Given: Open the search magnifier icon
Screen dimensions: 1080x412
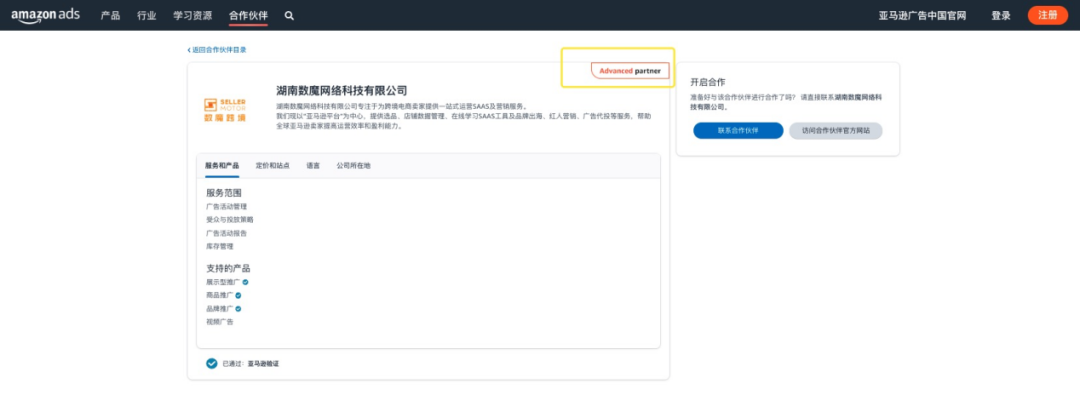Looking at the screenshot, I should [289, 15].
